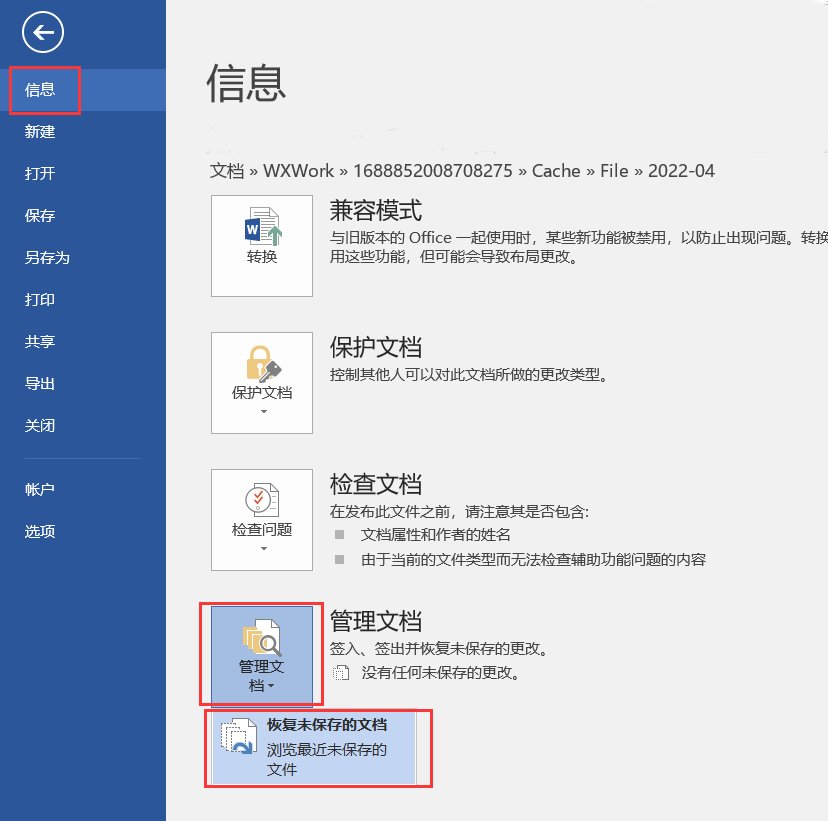Click the WXWork folder in path
This screenshot has height=821, width=828.
298,171
